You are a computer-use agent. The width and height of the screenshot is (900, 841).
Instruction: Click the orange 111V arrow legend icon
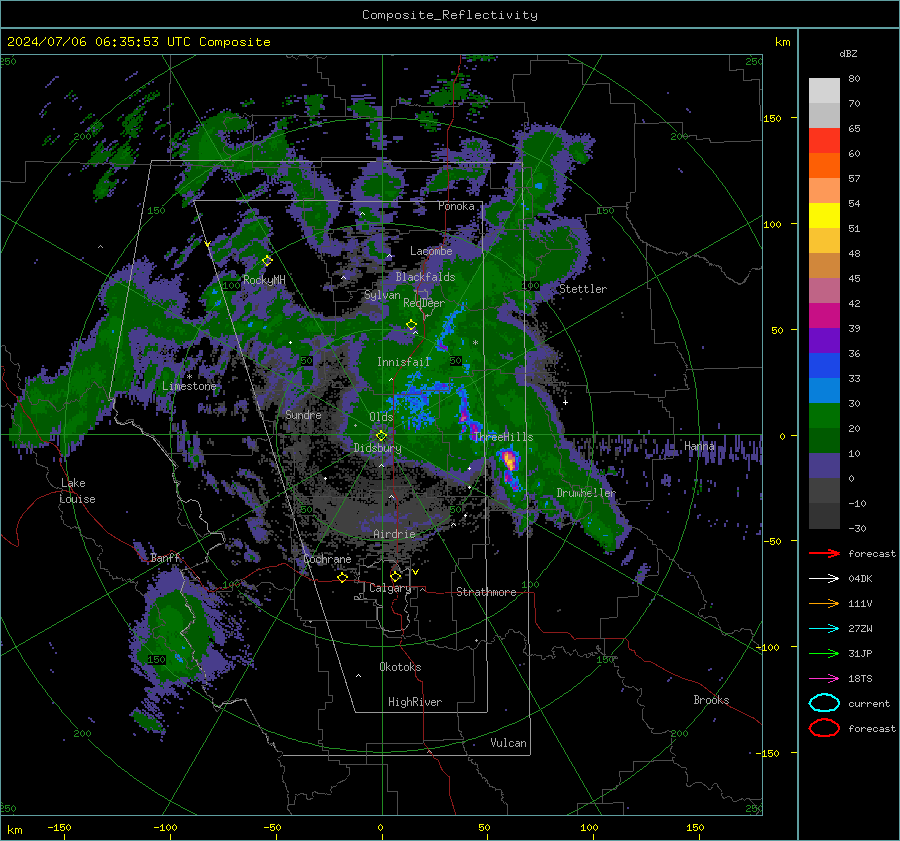click(824, 603)
